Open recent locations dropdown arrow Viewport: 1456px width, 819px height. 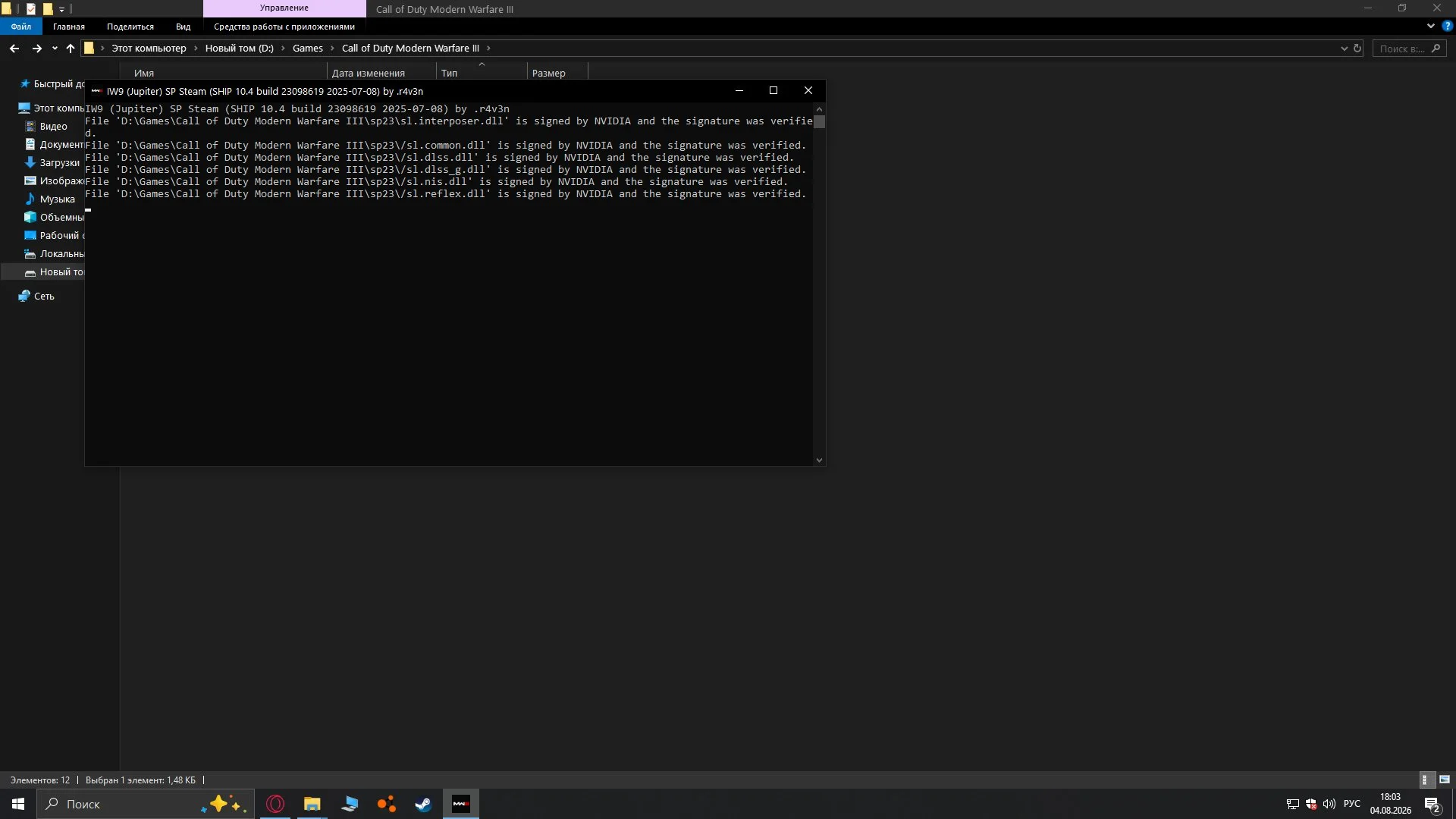click(55, 49)
